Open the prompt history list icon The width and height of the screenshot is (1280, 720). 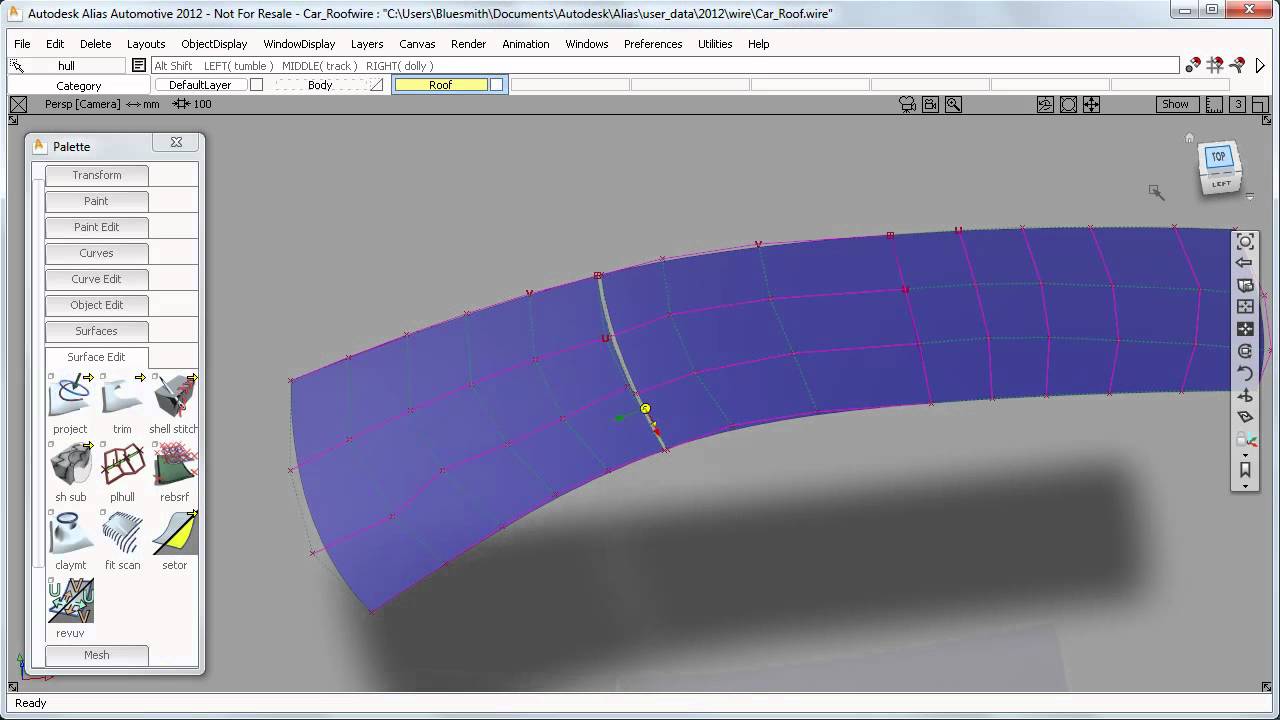tap(139, 66)
